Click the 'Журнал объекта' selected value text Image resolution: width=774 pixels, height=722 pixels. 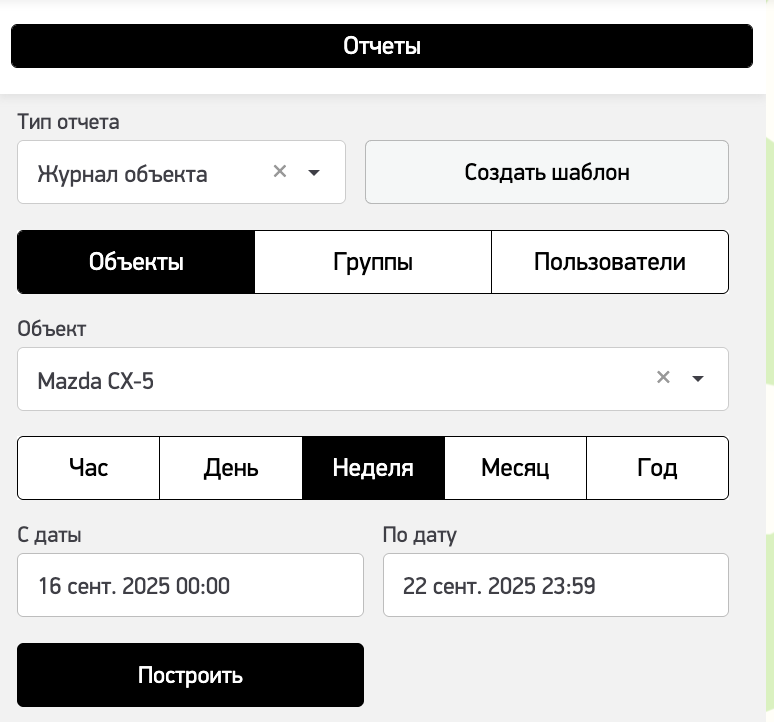click(122, 174)
